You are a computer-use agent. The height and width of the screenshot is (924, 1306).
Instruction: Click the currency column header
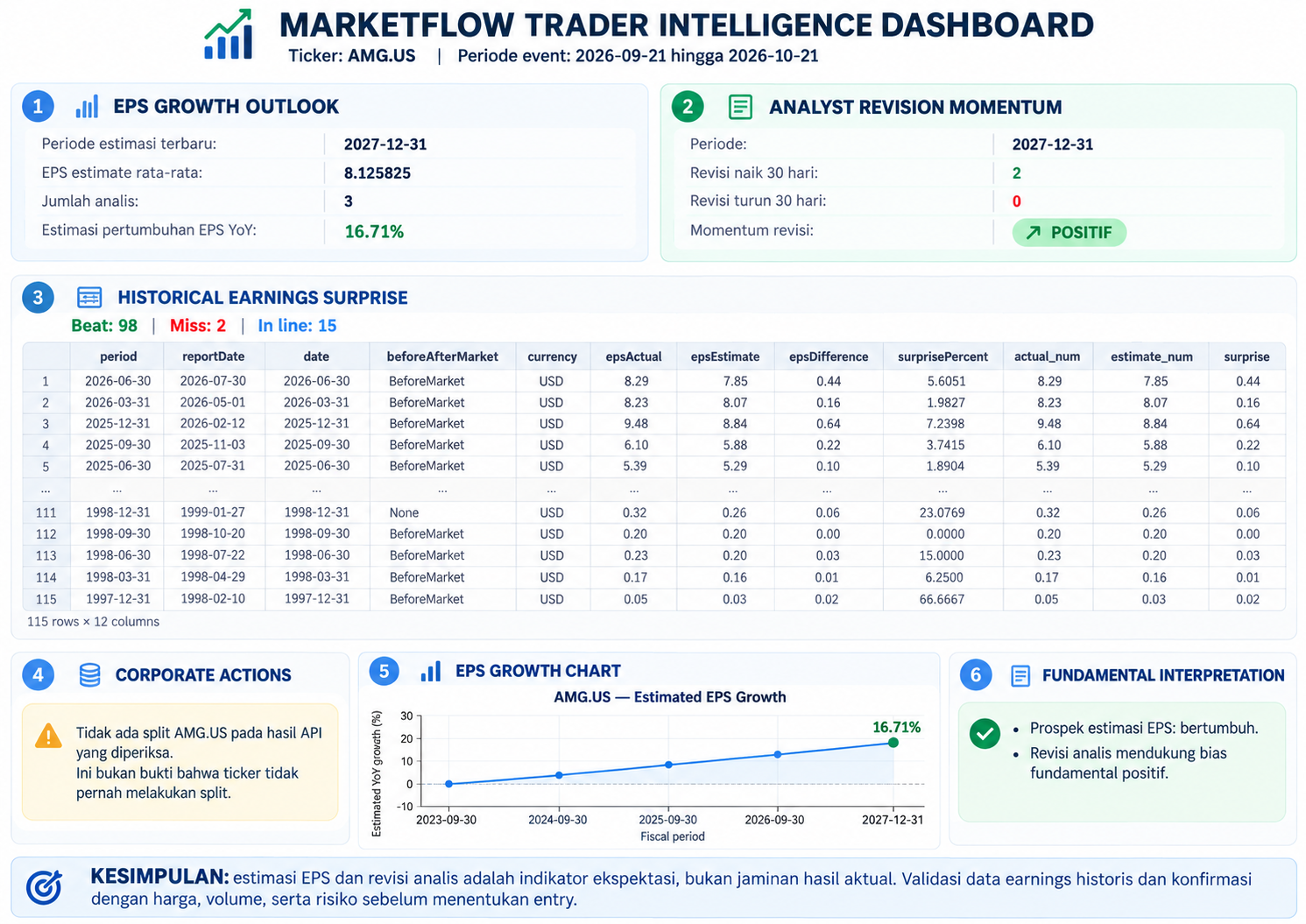click(552, 356)
